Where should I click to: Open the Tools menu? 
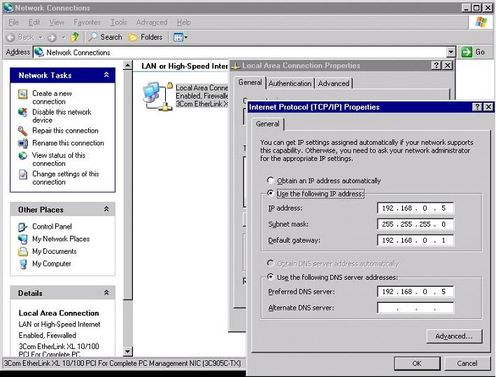pyautogui.click(x=119, y=22)
